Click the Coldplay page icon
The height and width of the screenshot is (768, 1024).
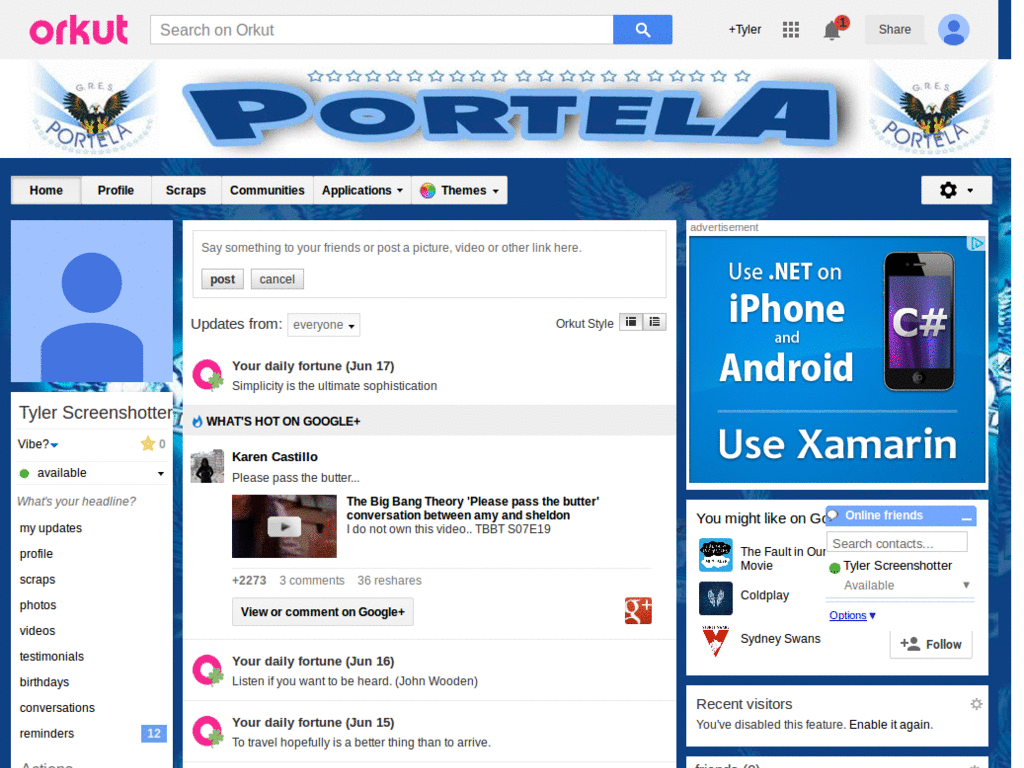tap(715, 598)
